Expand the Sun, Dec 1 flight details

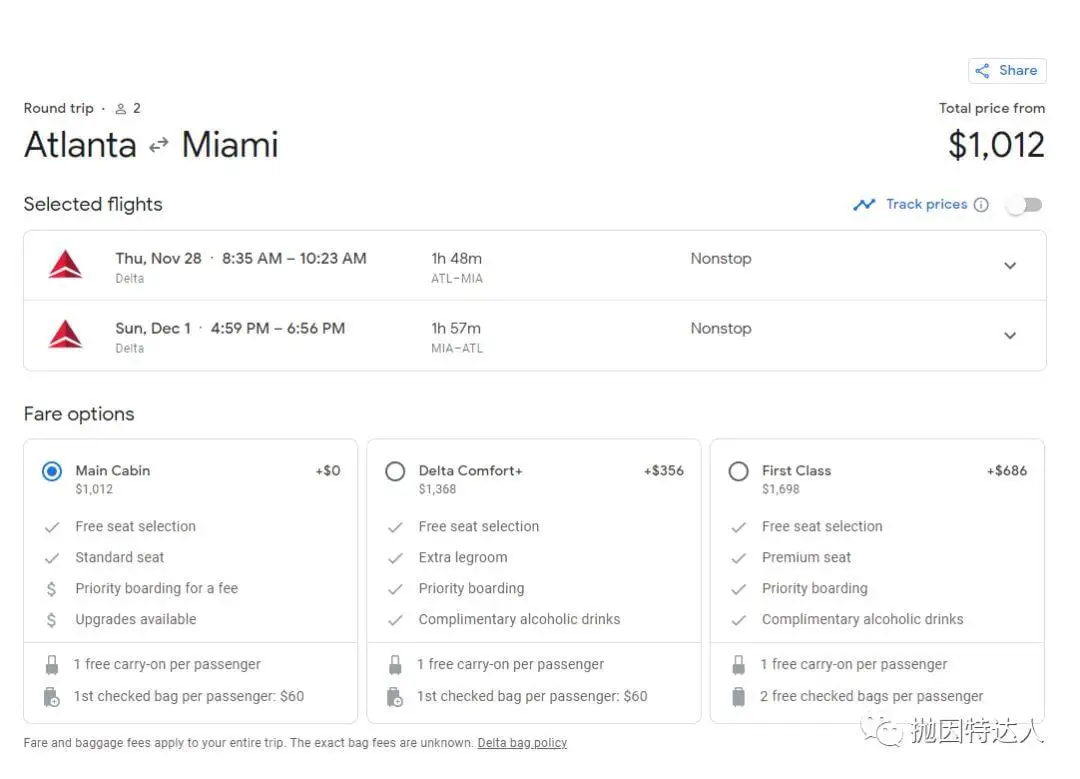click(x=1010, y=336)
